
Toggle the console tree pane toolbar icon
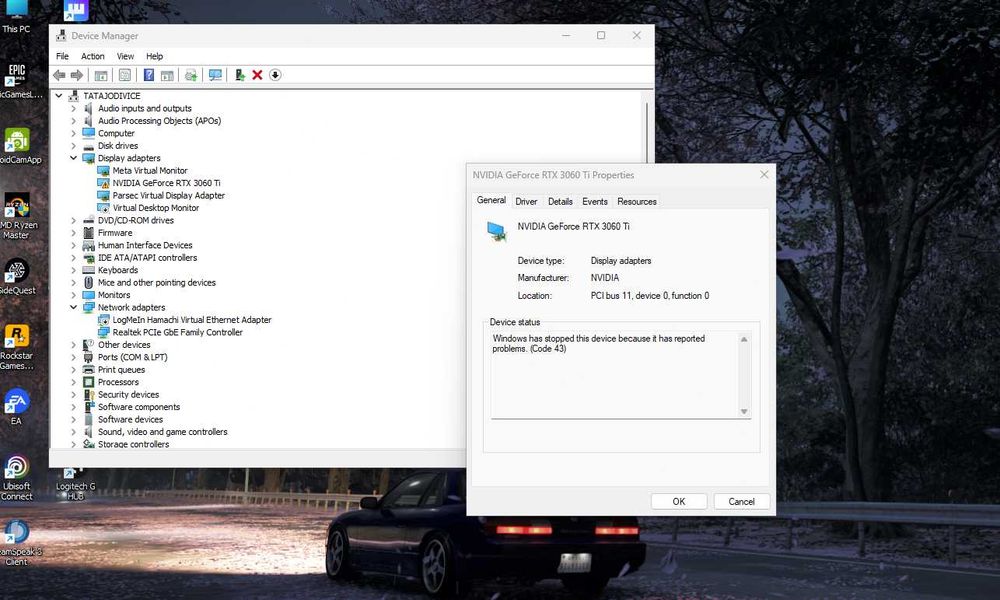pyautogui.click(x=101, y=75)
